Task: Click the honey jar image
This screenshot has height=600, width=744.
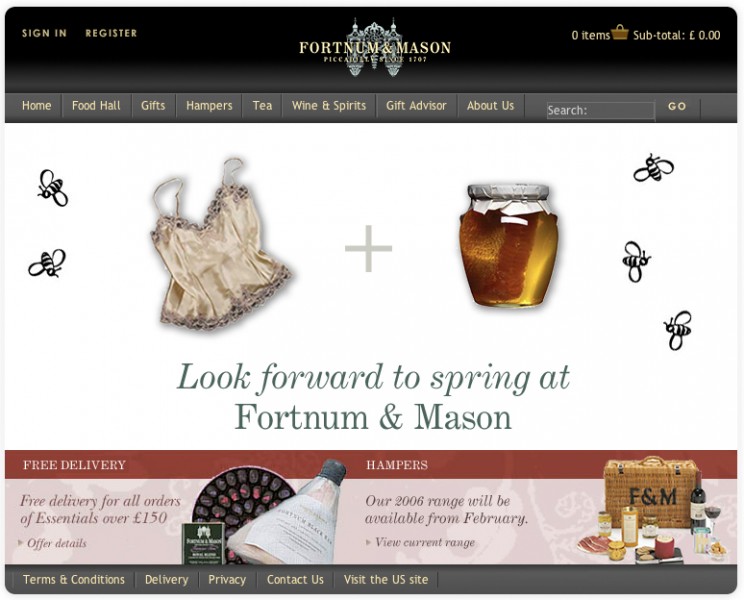Action: coord(509,245)
